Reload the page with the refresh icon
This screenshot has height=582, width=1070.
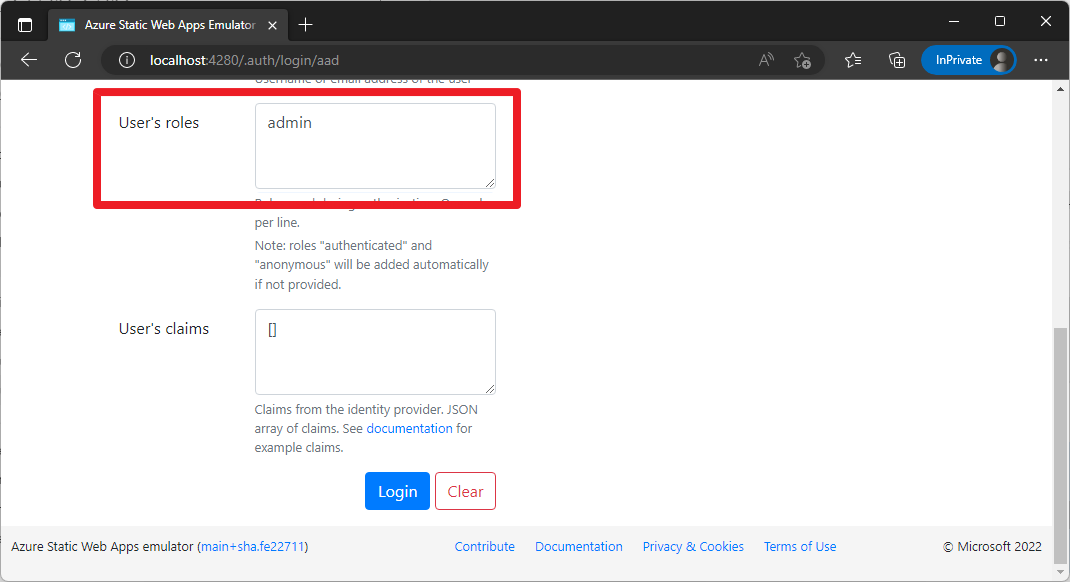[x=73, y=60]
